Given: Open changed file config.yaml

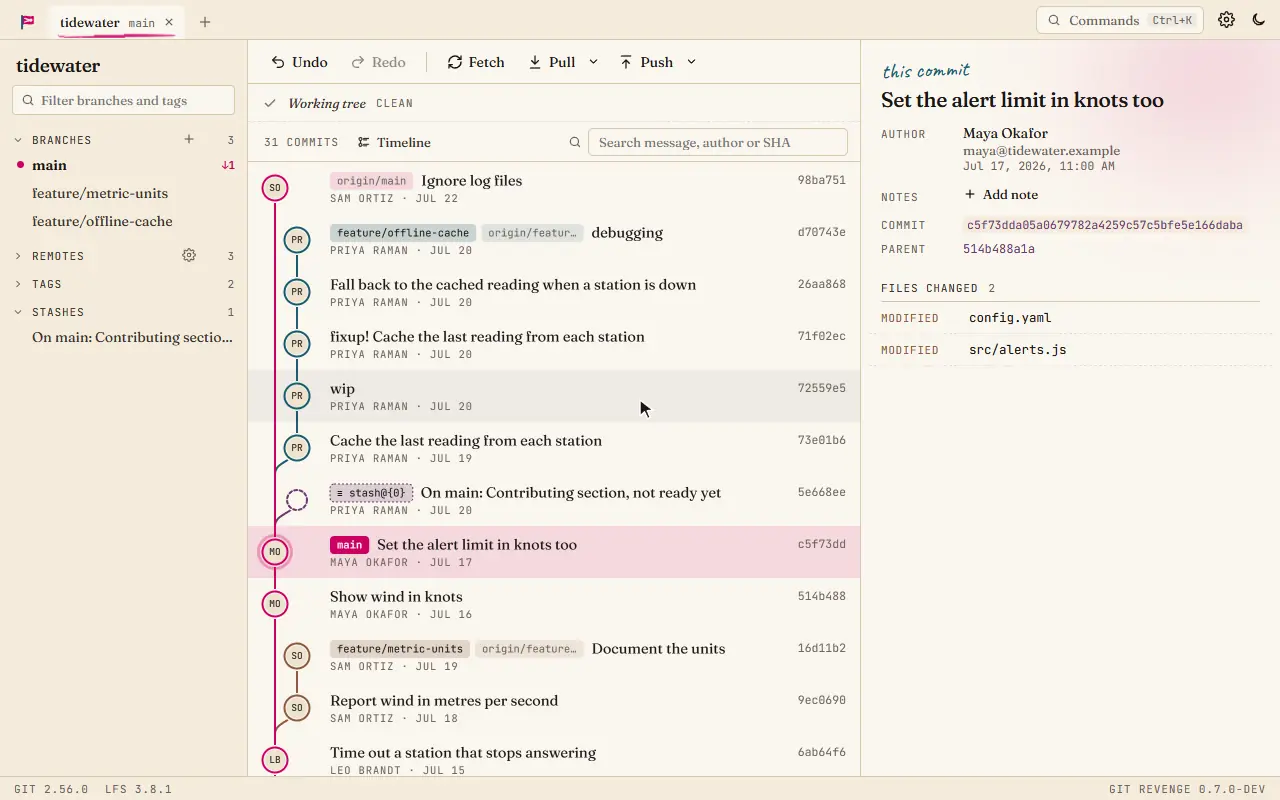Looking at the screenshot, I should (x=1070, y=318).
